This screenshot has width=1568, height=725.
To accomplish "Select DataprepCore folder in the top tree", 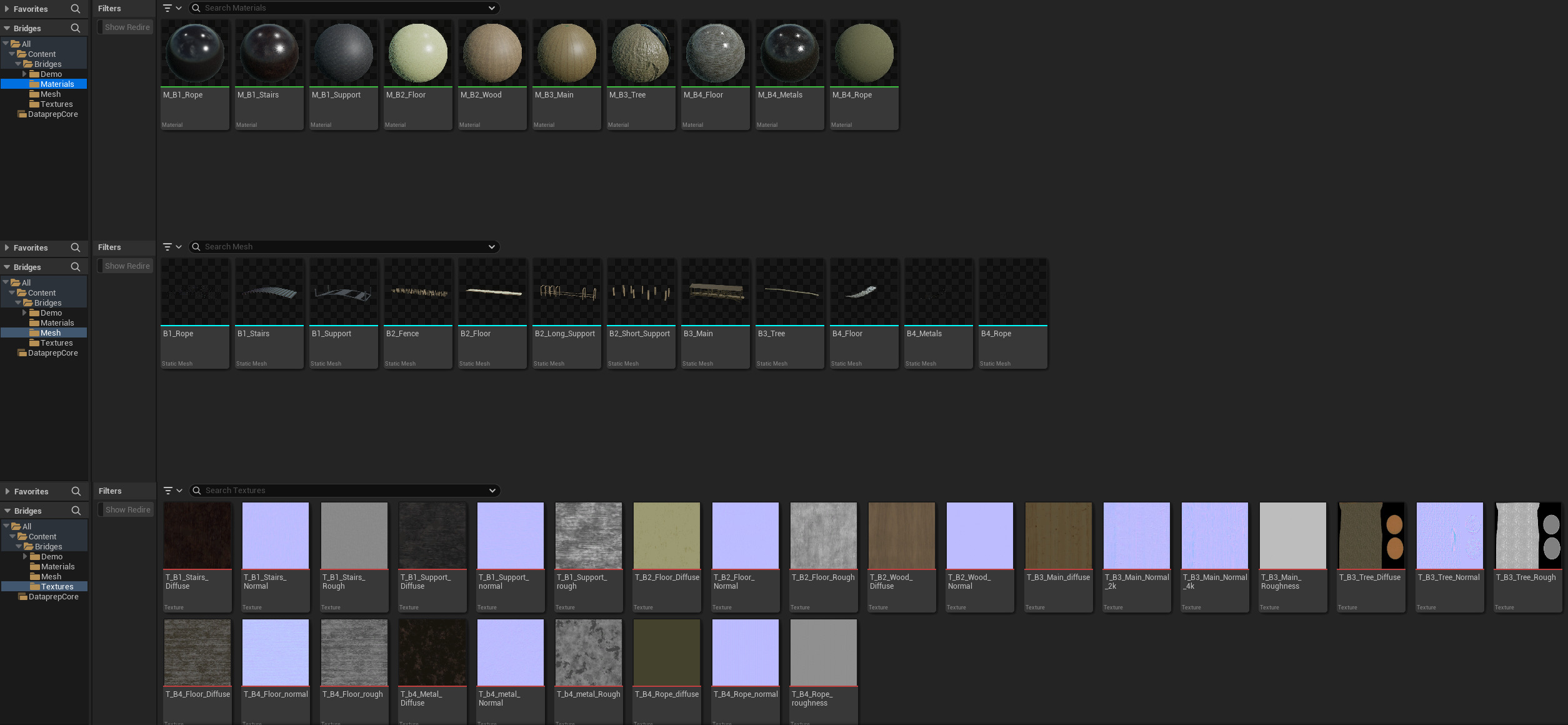I will pyautogui.click(x=52, y=114).
